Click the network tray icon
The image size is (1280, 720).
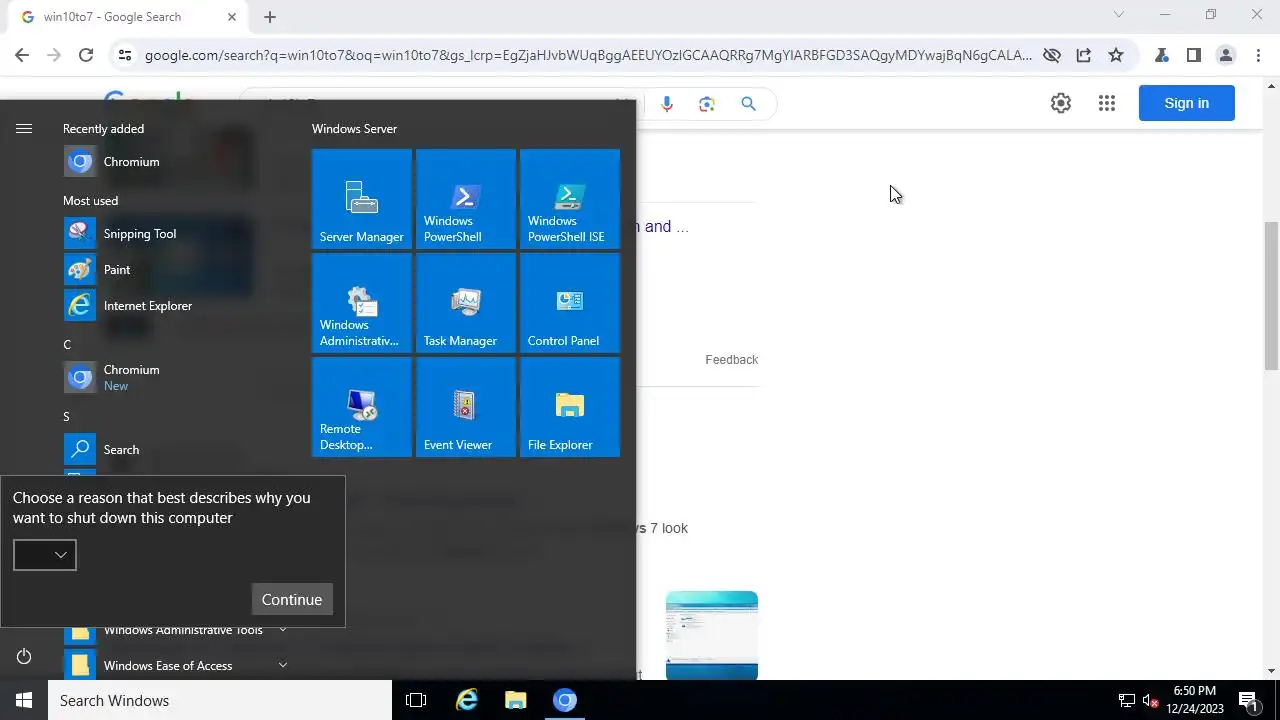pos(1127,700)
